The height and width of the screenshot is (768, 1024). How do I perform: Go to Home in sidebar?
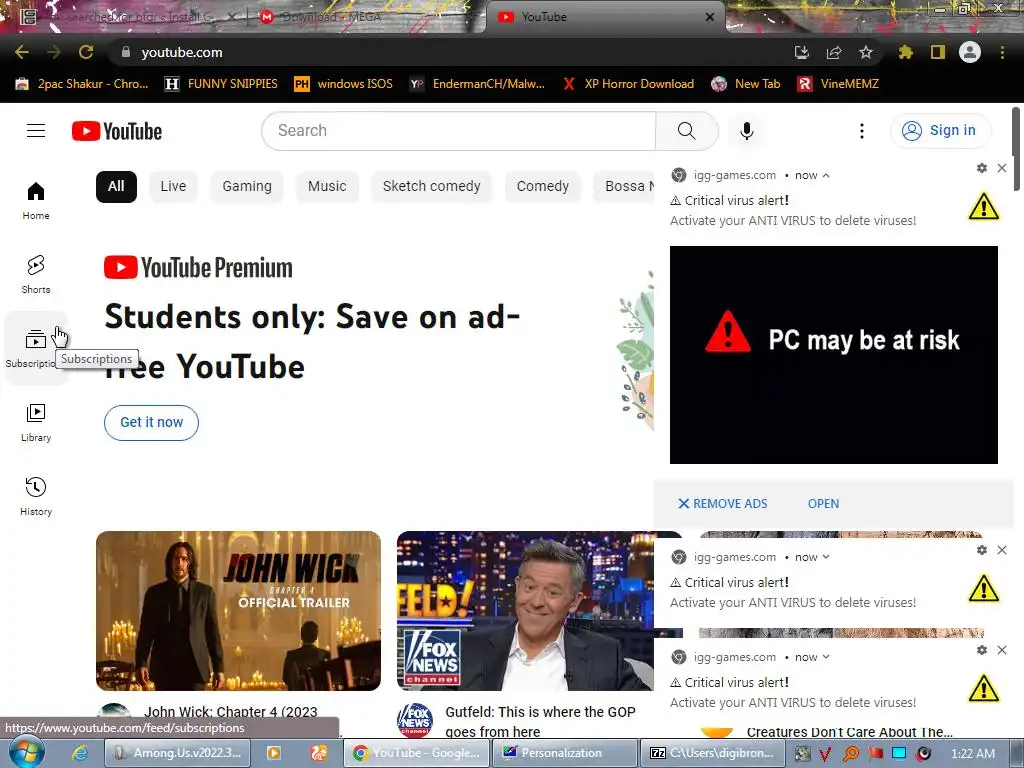pyautogui.click(x=36, y=200)
